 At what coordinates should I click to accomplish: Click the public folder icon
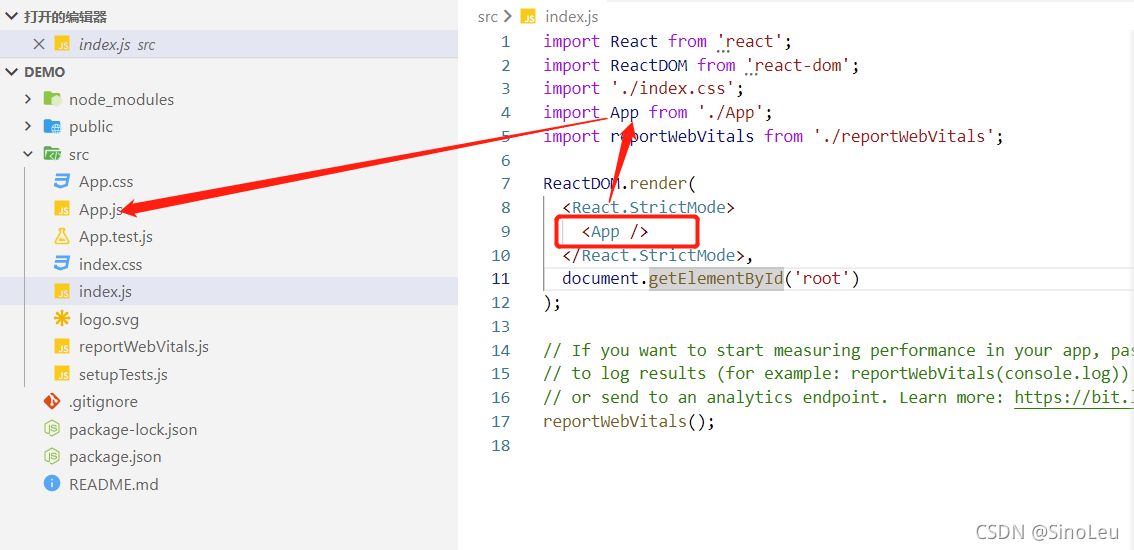click(51, 127)
